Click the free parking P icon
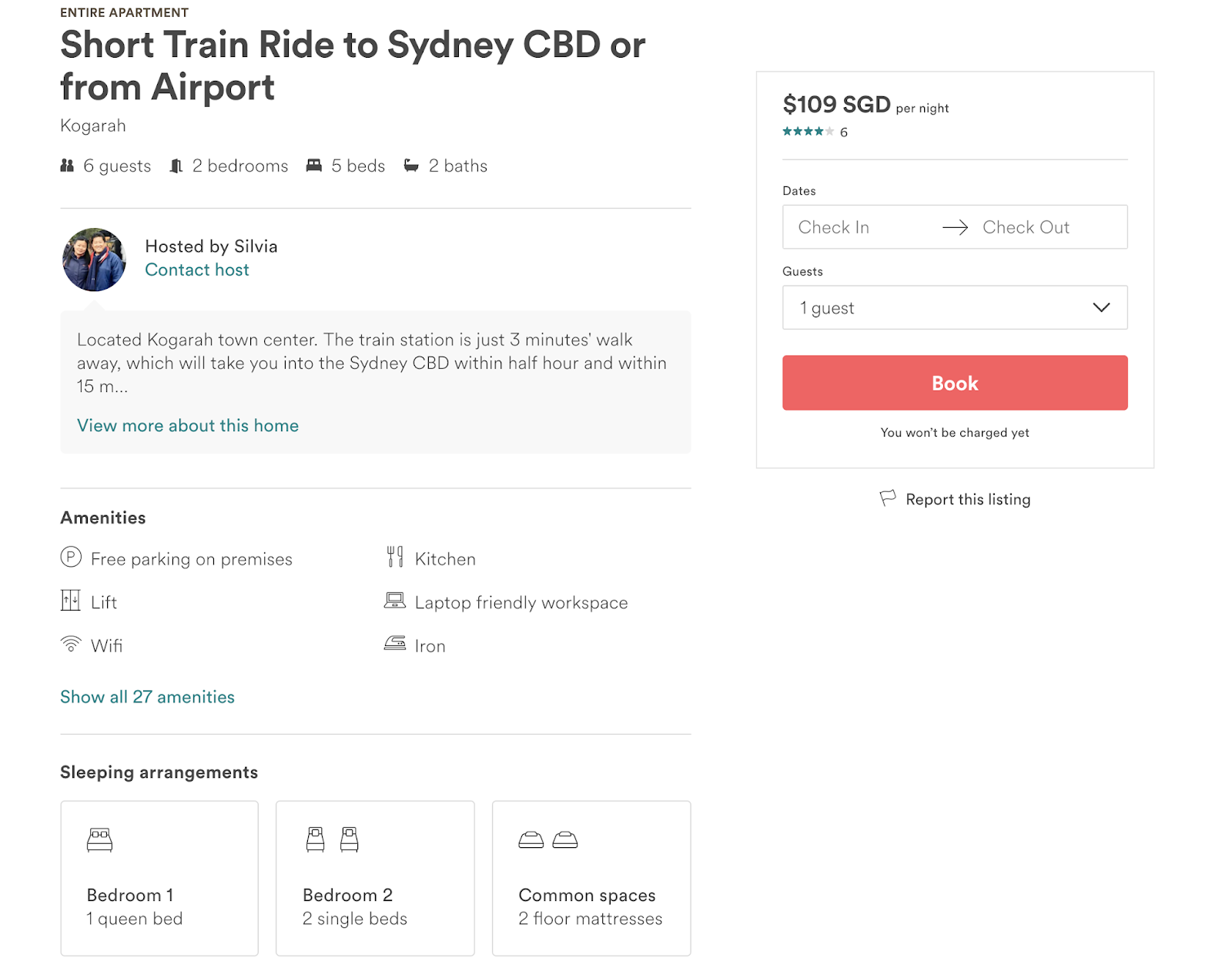The image size is (1232, 968). click(x=71, y=557)
